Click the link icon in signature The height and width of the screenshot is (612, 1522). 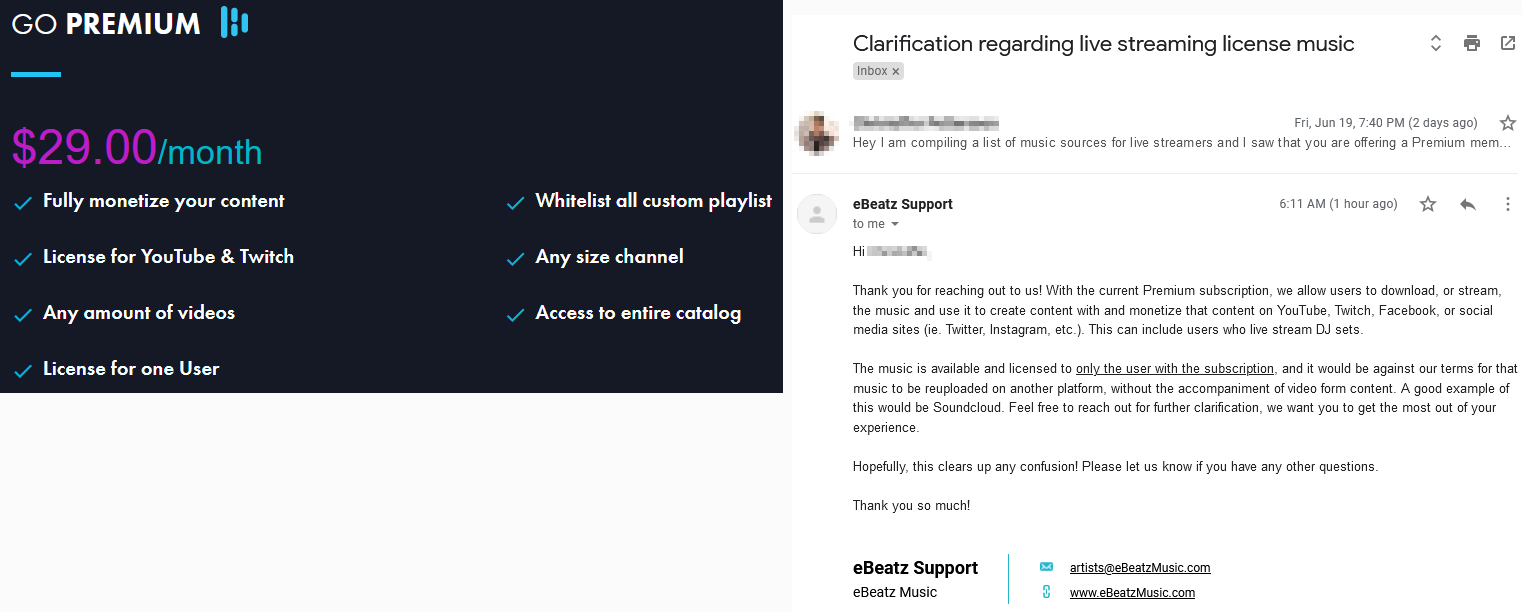(x=1046, y=592)
